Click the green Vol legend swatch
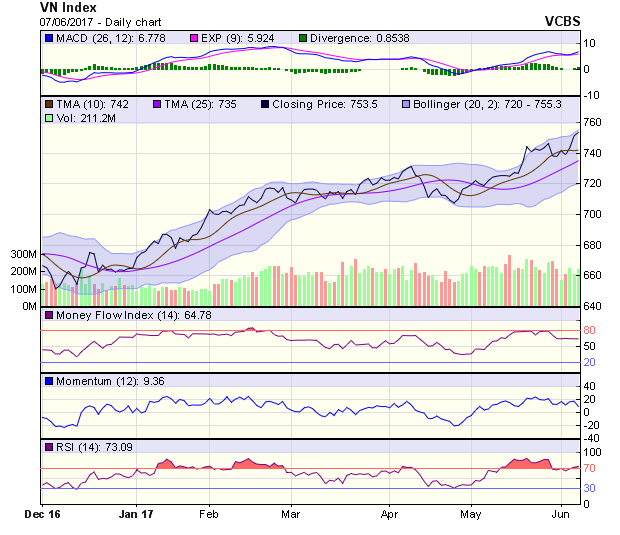Viewport: 620px width, 535px height. click(48, 118)
